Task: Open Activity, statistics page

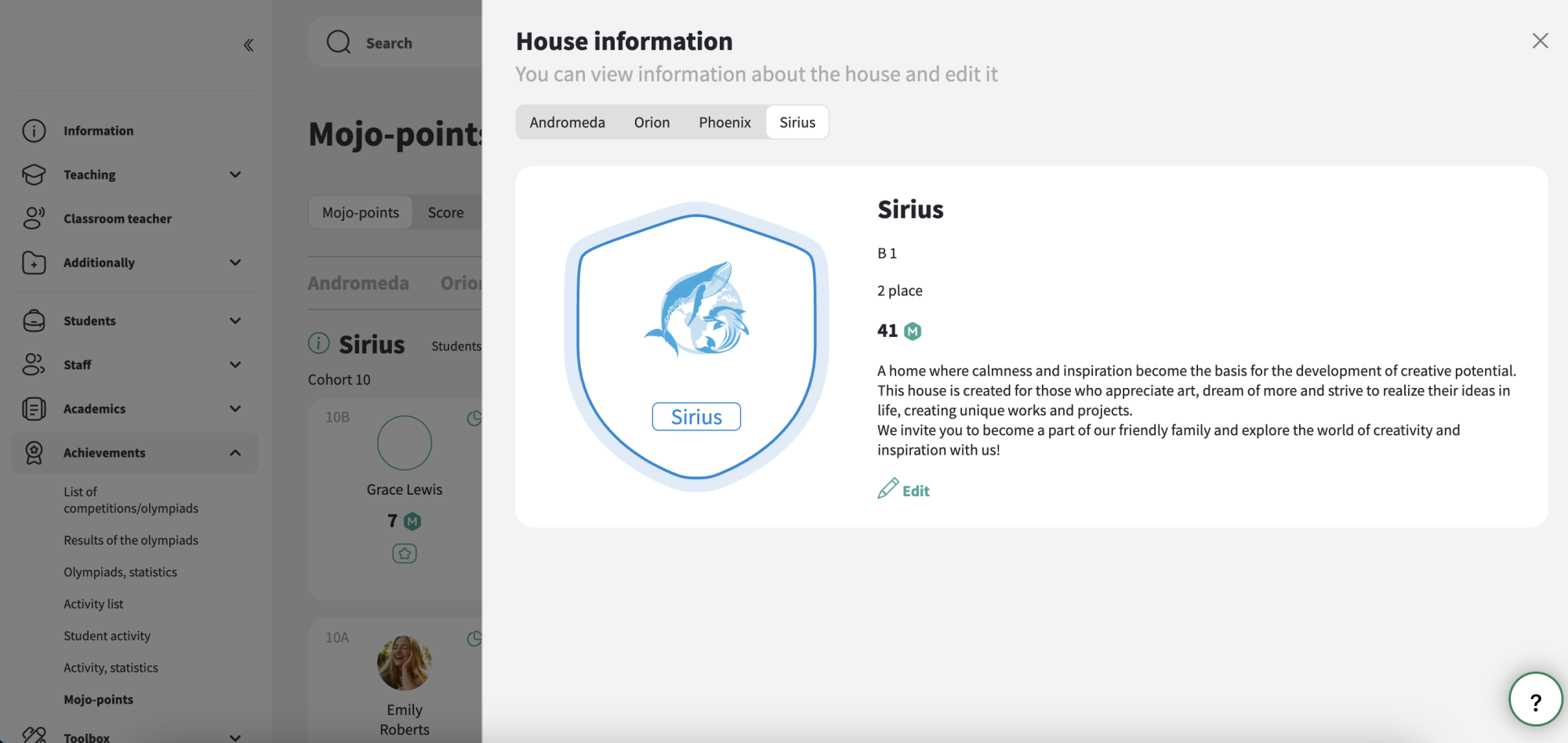Action: 111,668
